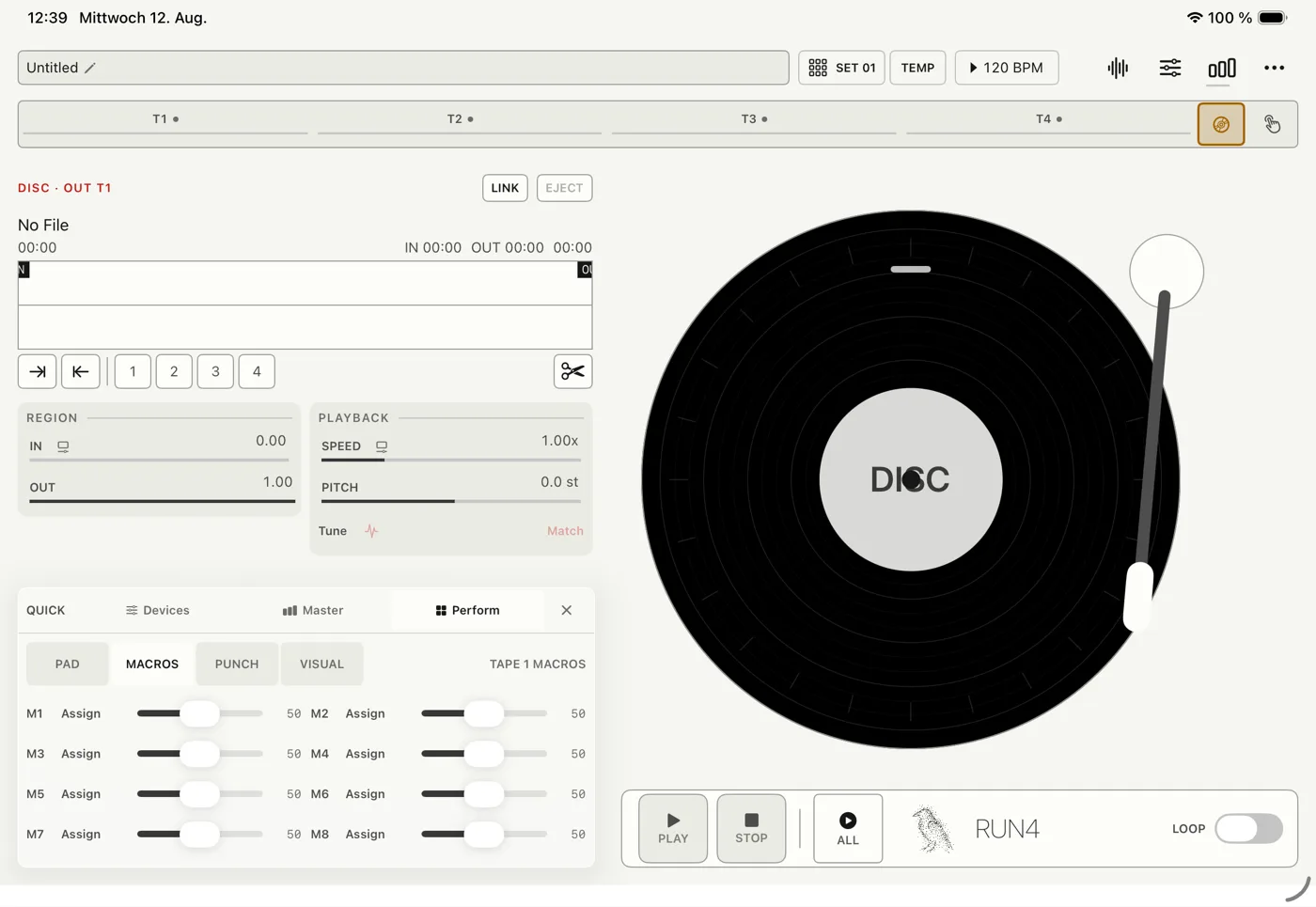Switch to the PAD tab
The width and height of the screenshot is (1316, 907).
coord(68,664)
